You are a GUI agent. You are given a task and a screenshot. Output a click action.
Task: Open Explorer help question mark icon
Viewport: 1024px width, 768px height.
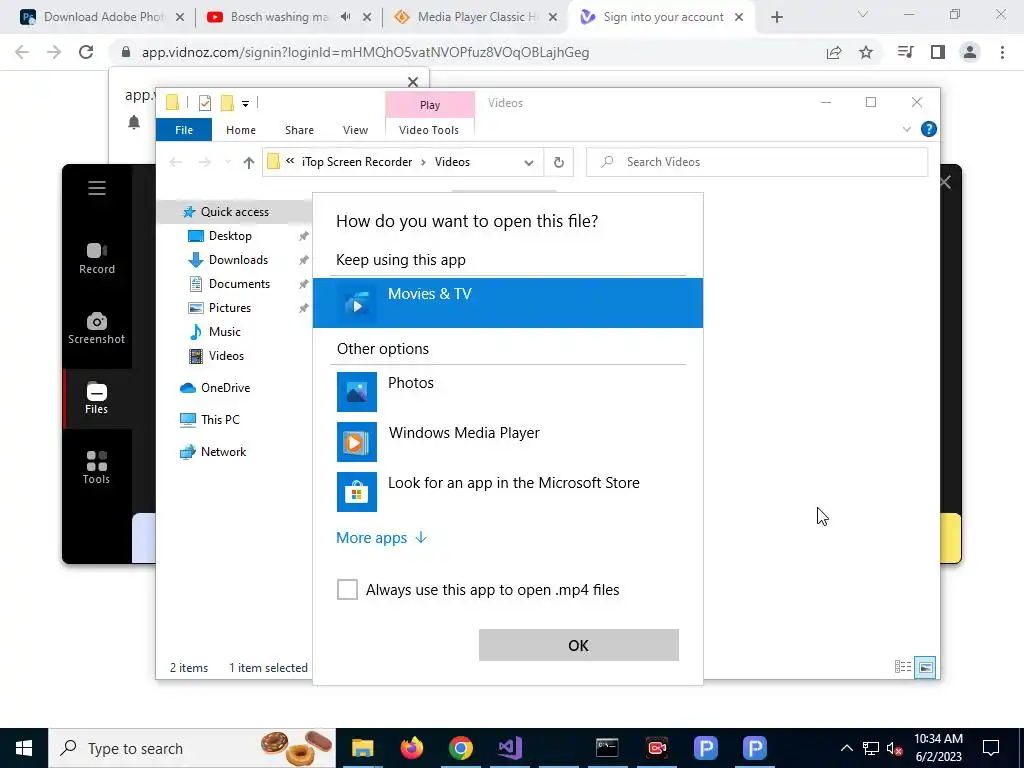click(928, 129)
